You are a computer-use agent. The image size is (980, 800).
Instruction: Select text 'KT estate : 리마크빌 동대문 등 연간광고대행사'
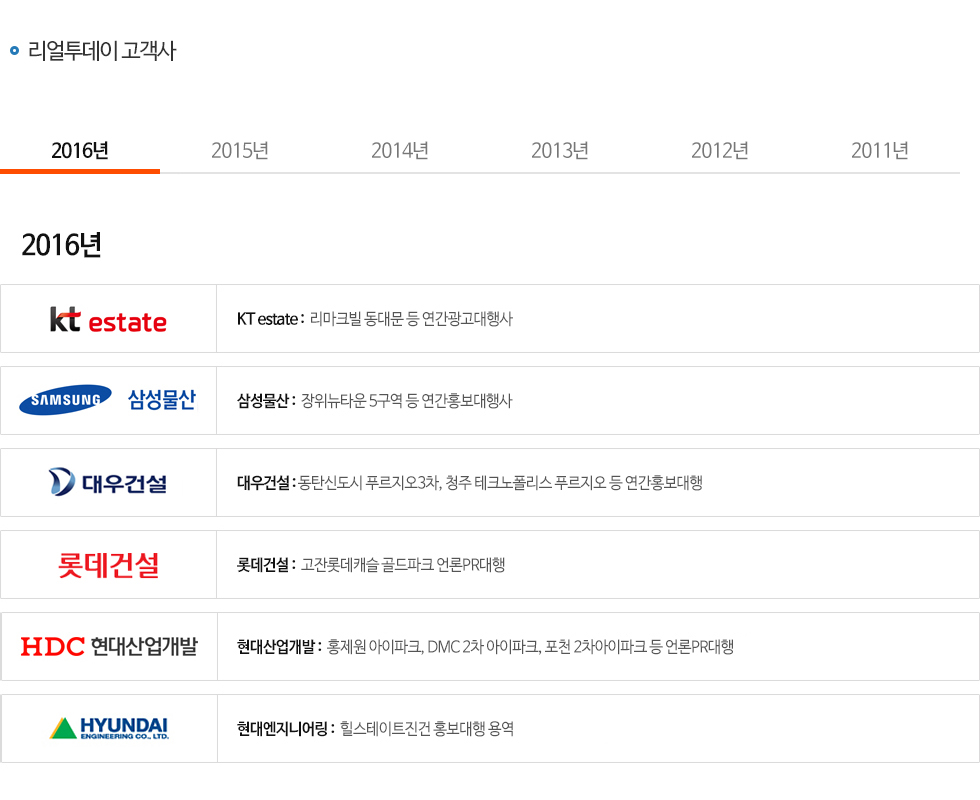point(374,319)
